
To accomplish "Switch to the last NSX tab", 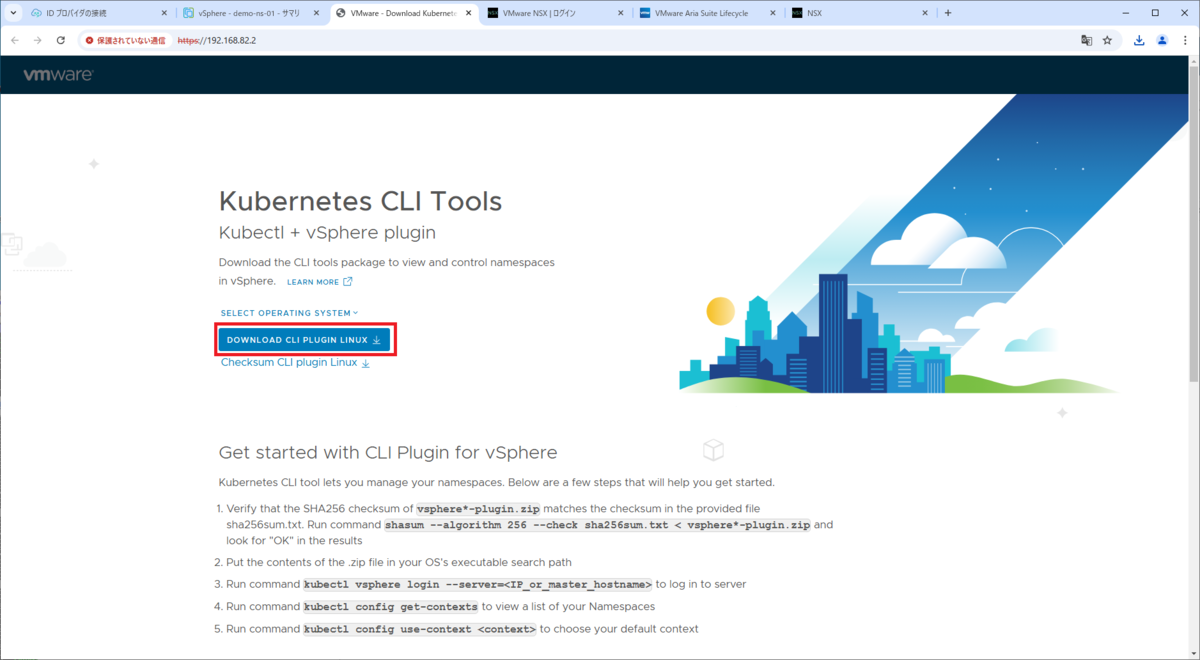I will 860,13.
